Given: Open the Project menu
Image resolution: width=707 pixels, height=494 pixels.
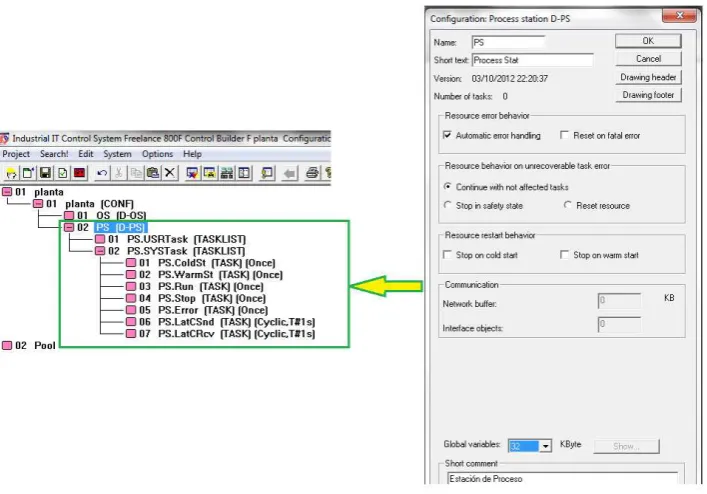Looking at the screenshot, I should point(16,154).
